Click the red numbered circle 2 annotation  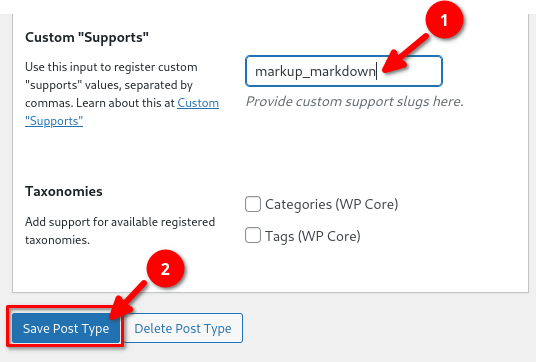[x=165, y=269]
